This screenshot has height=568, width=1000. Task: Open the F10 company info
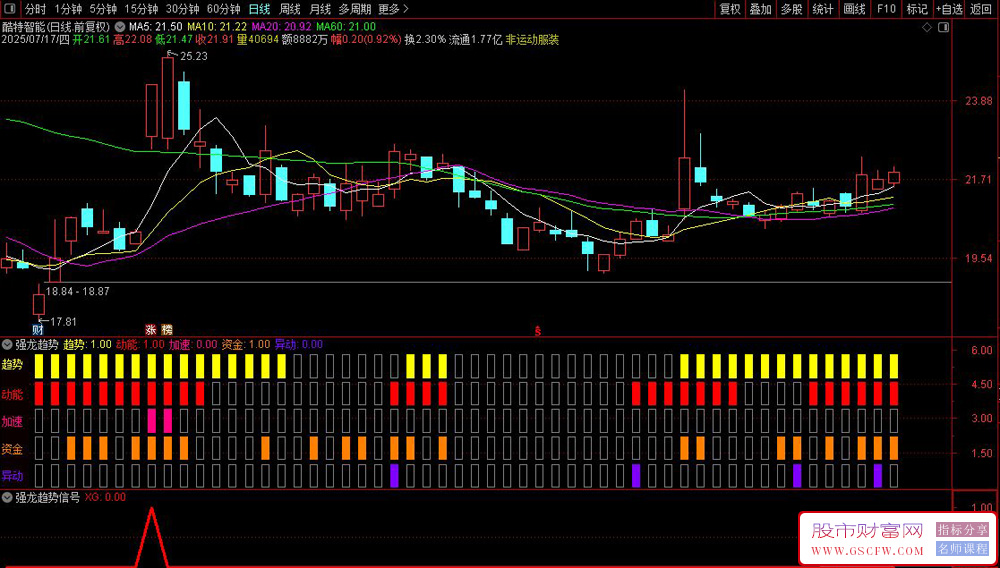coord(886,9)
